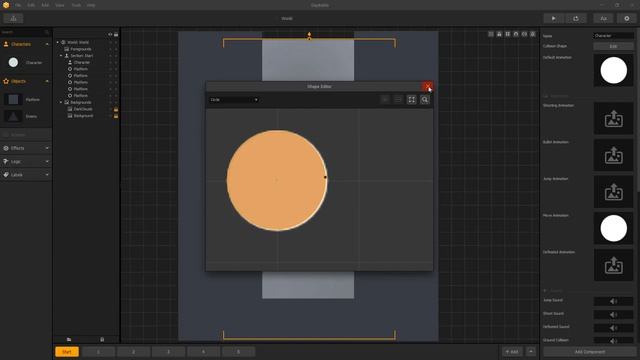Close the Shape Editor dialog
The height and width of the screenshot is (360, 640).
tap(427, 87)
